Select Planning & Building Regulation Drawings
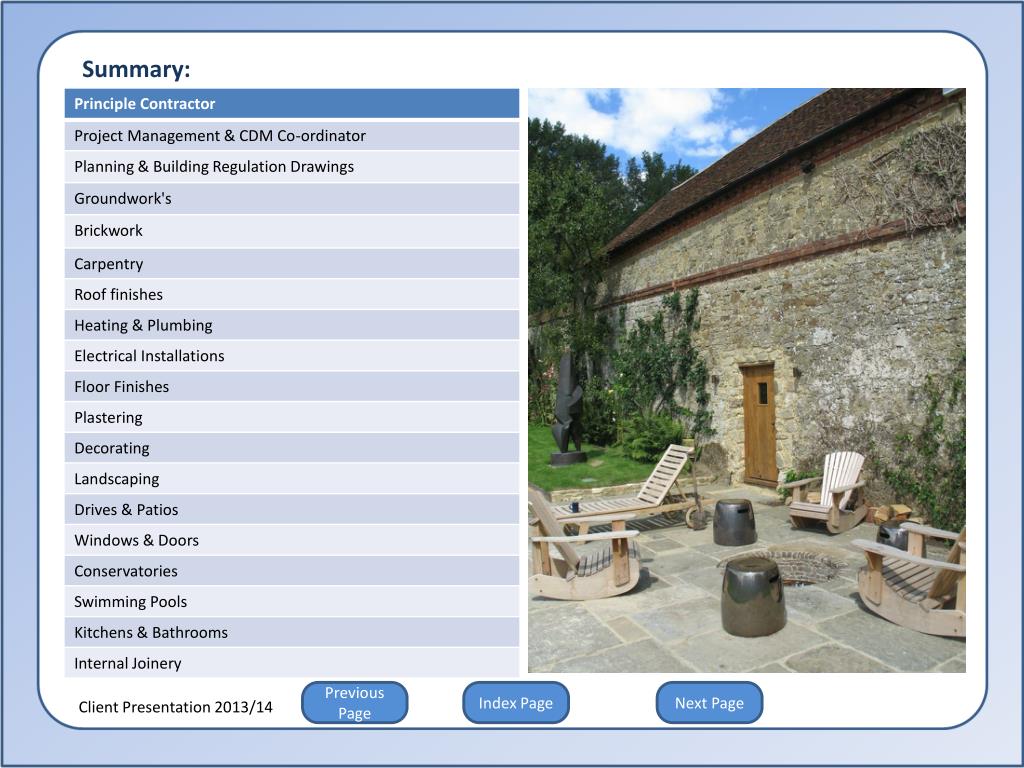This screenshot has width=1024, height=768. point(292,167)
